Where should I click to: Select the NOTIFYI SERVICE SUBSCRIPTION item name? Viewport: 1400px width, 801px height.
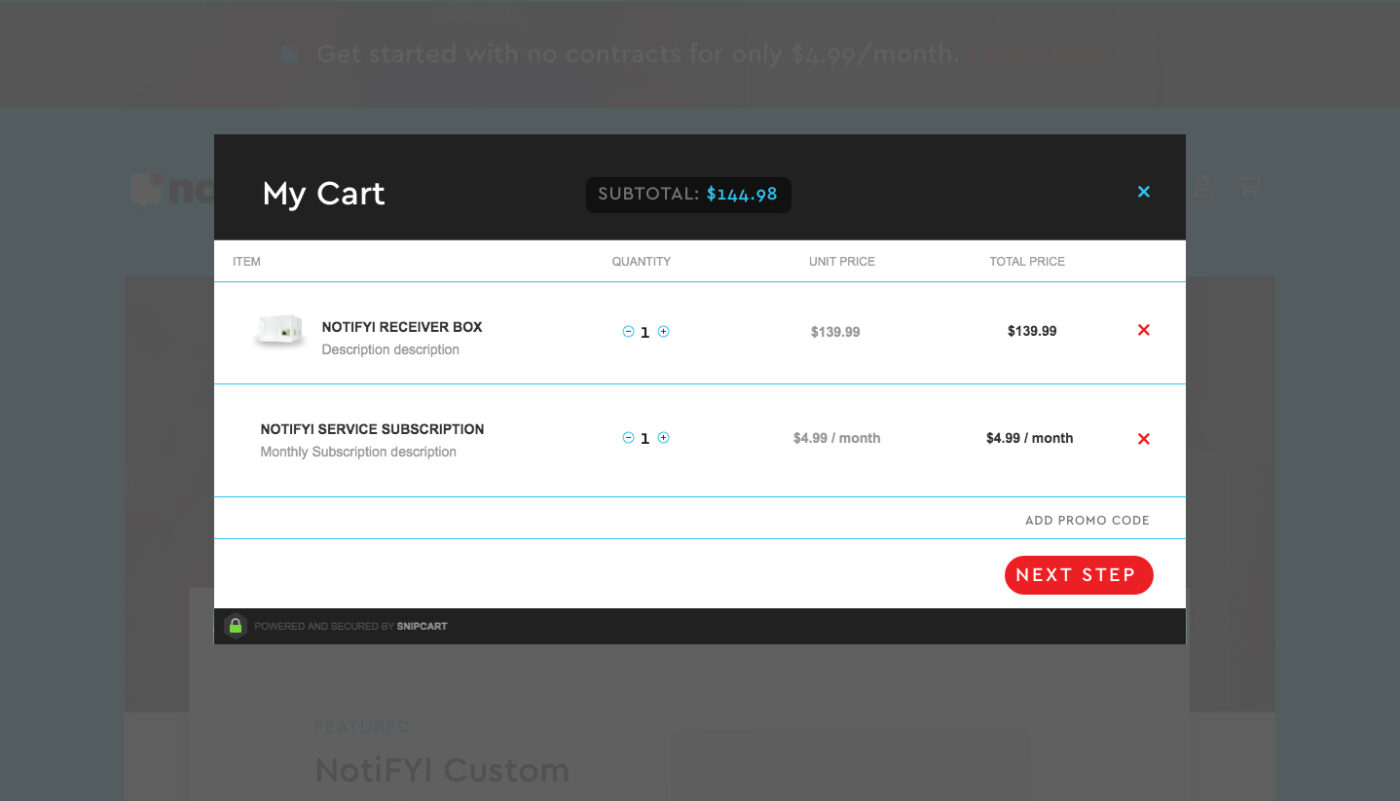(372, 429)
